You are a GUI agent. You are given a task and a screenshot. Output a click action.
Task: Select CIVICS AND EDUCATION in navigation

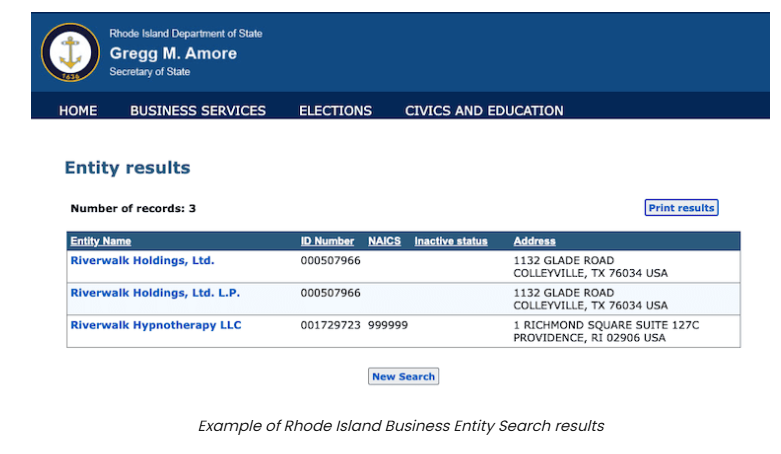(x=484, y=111)
